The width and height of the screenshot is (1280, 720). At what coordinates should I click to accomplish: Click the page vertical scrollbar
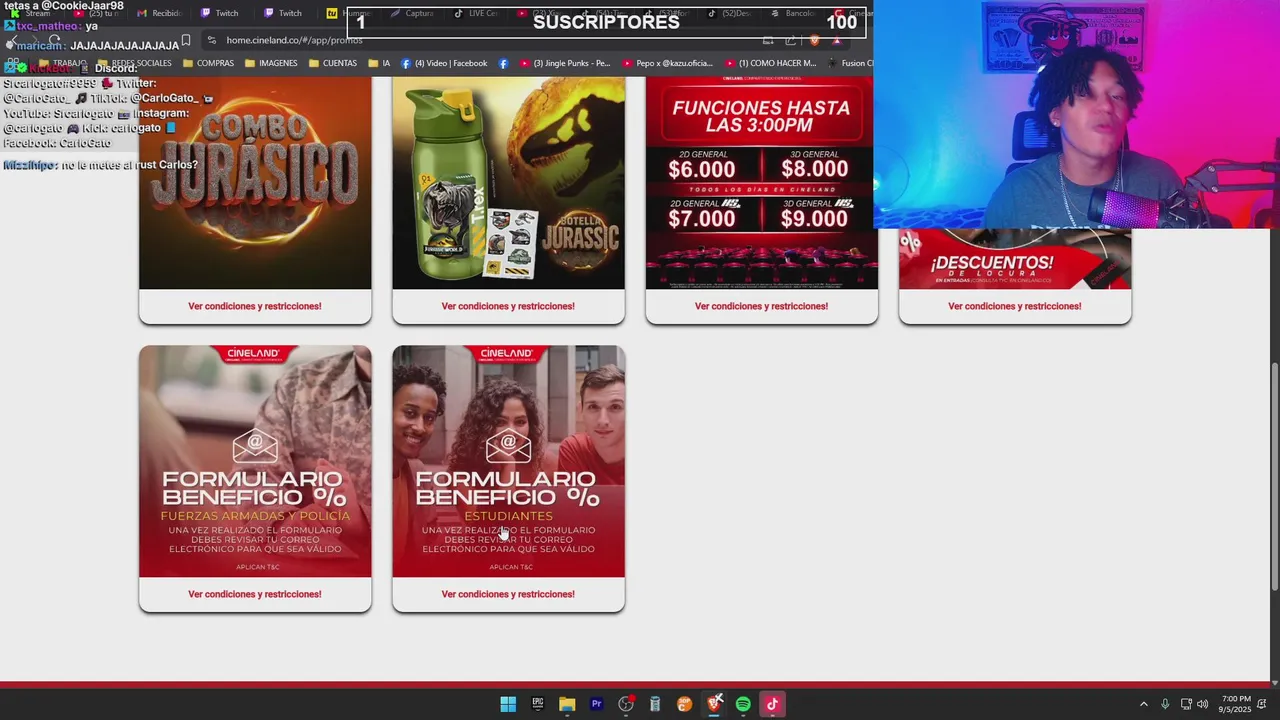1274,475
